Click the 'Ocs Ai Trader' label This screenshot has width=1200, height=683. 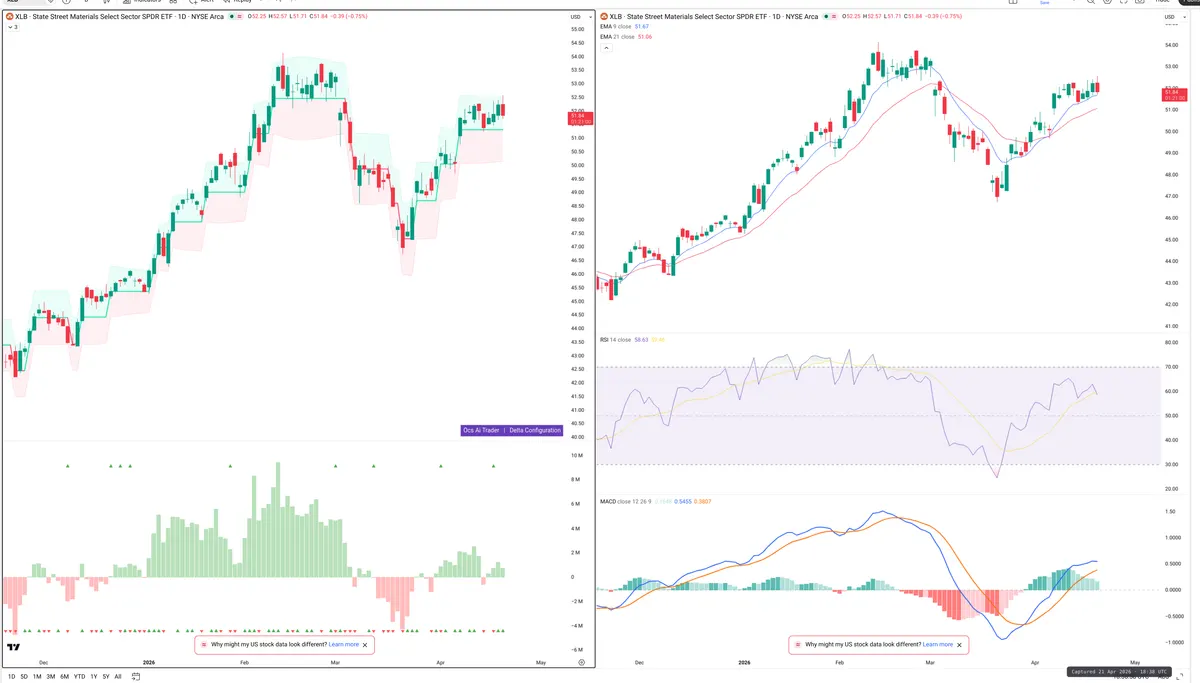pos(481,430)
